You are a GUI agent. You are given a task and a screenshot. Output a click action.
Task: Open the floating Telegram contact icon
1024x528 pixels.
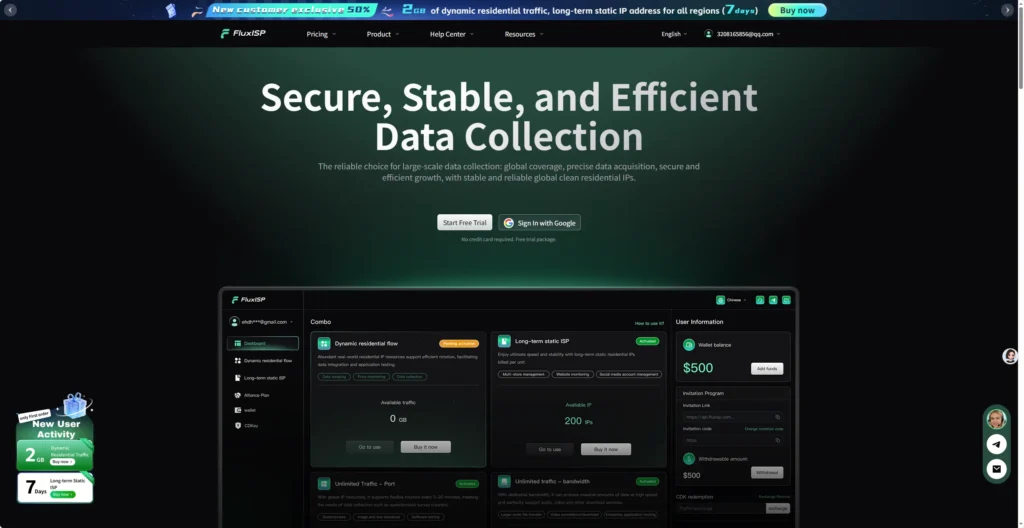tap(996, 444)
